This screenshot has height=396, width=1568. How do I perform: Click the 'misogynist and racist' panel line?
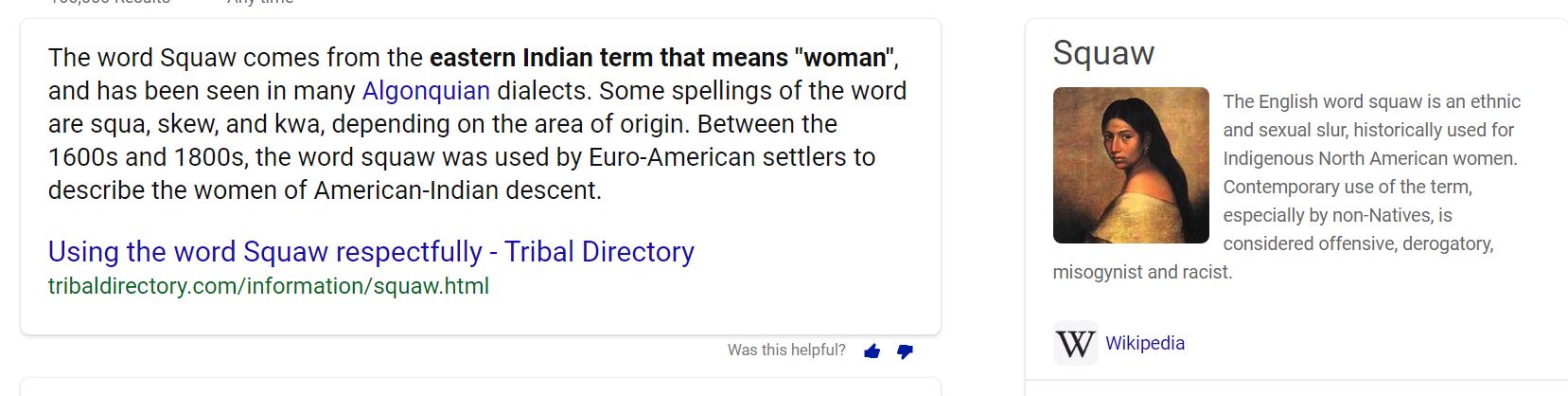point(1142,273)
